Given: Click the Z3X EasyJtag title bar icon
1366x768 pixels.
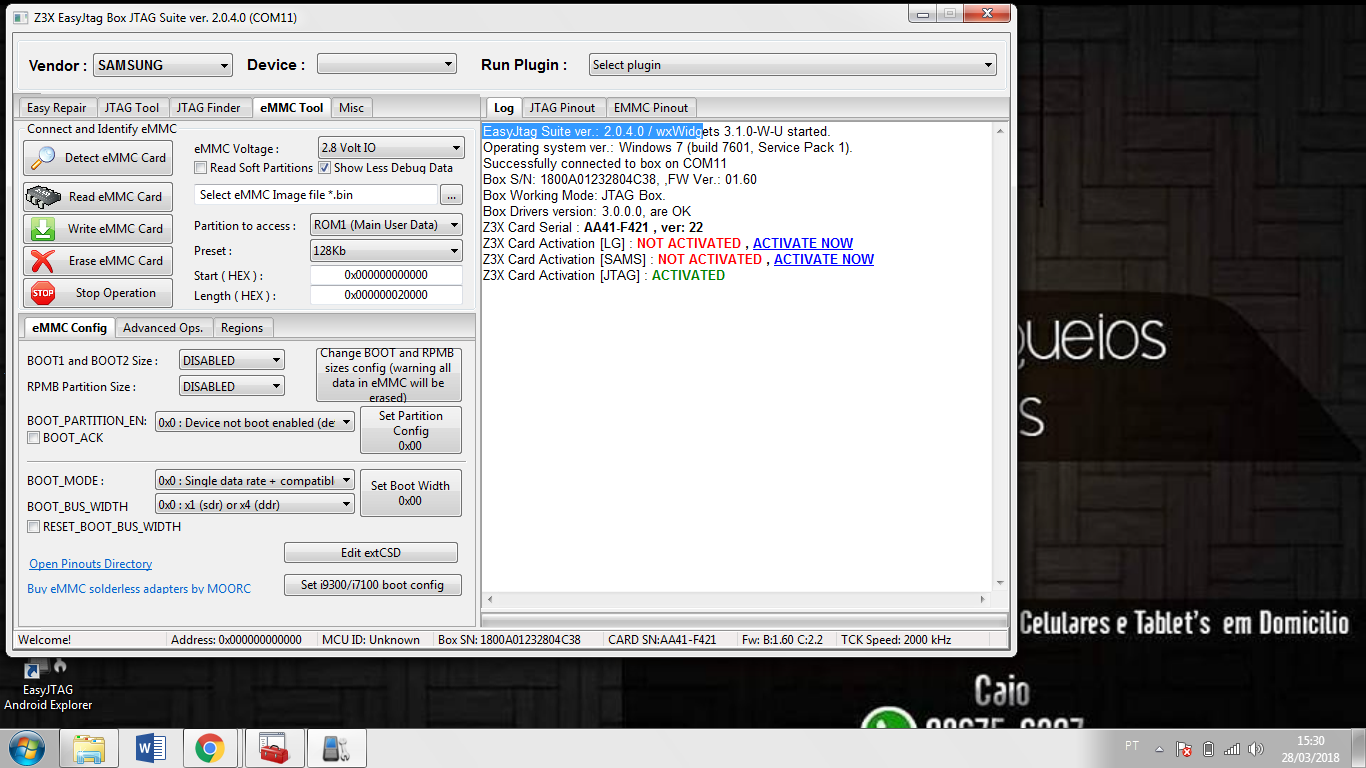Looking at the screenshot, I should (21, 17).
